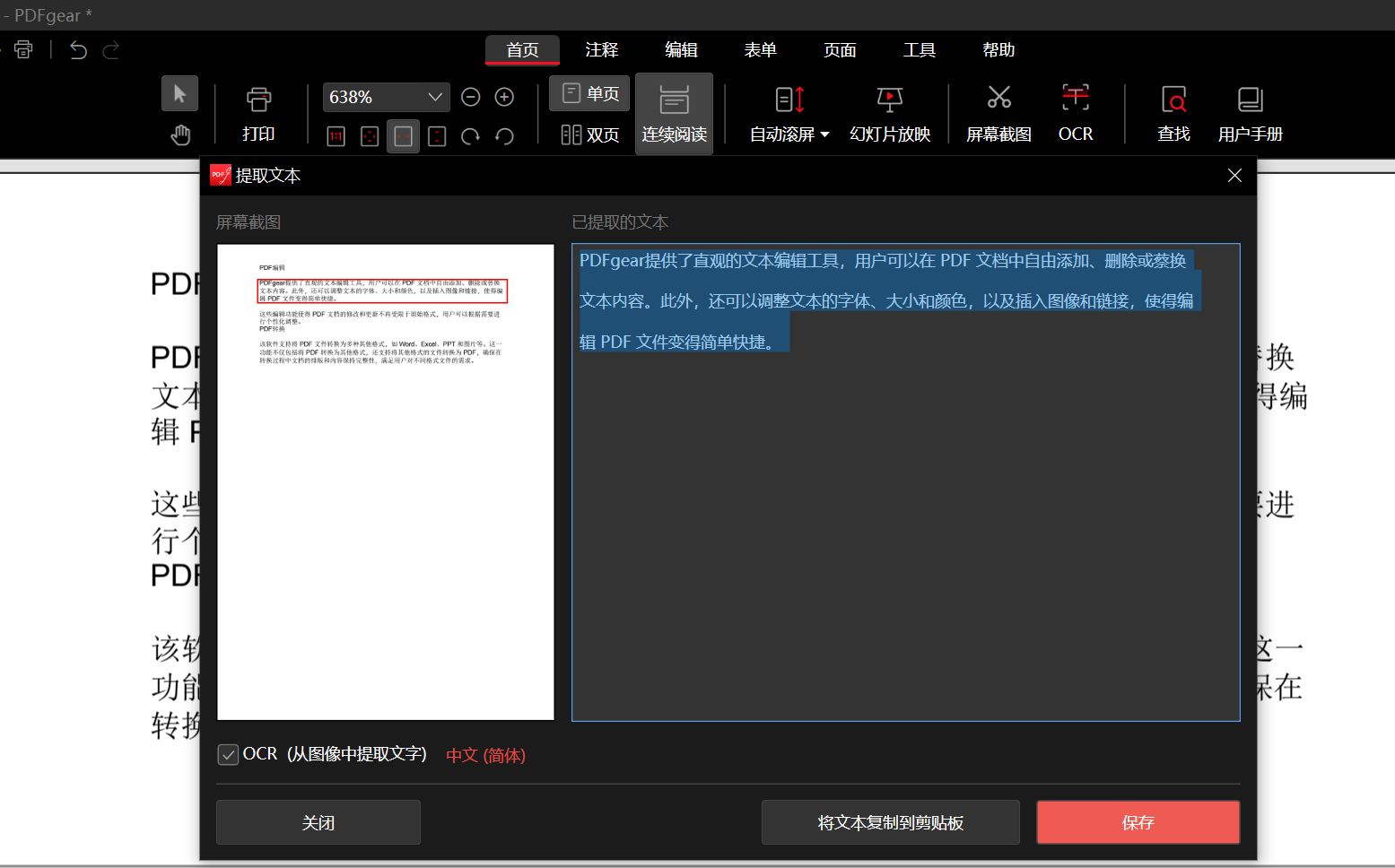
Task: Open the 表单 forms tab
Action: click(761, 50)
